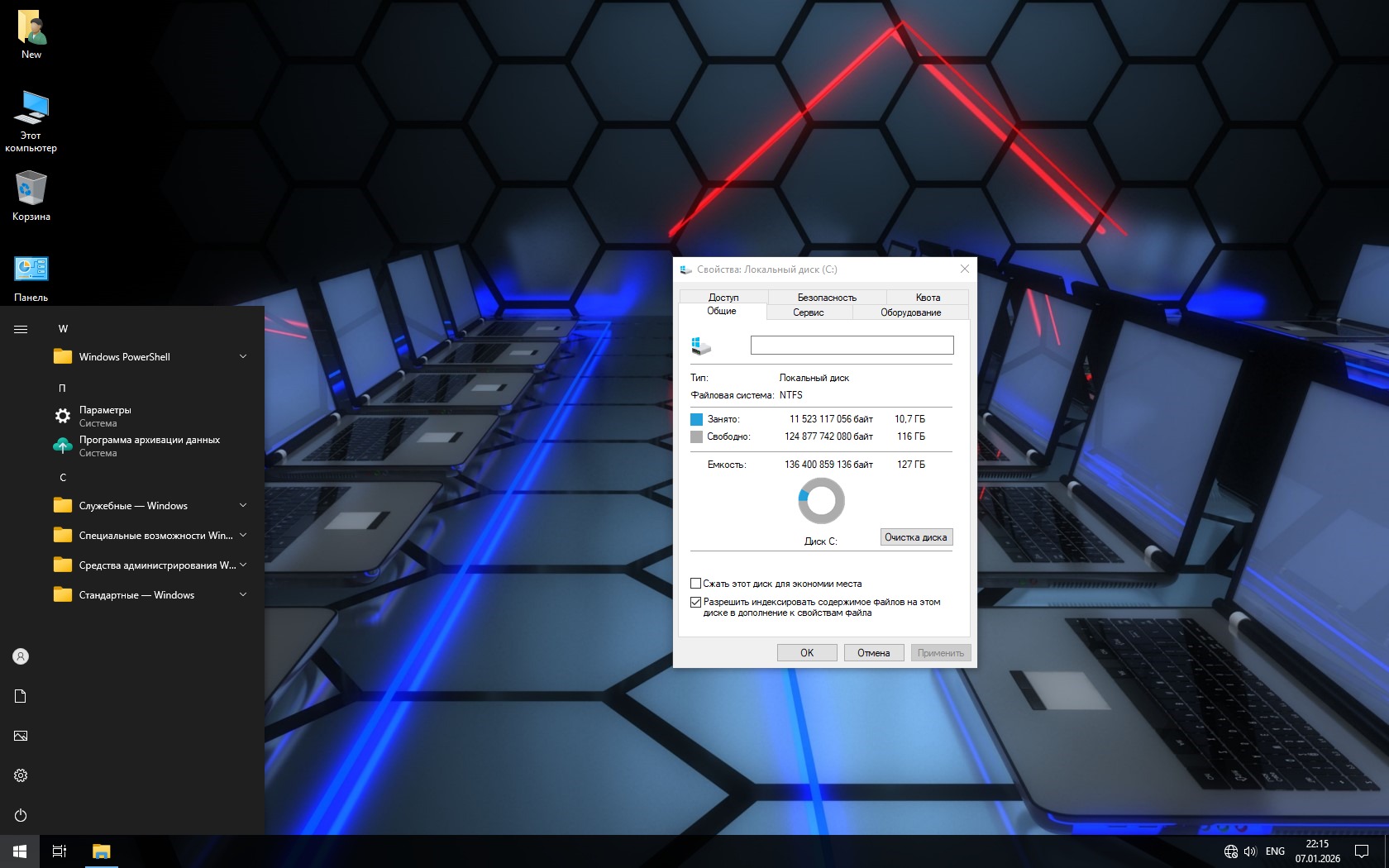Switch to the Сервис tab
The height and width of the screenshot is (868, 1389).
pos(808,312)
